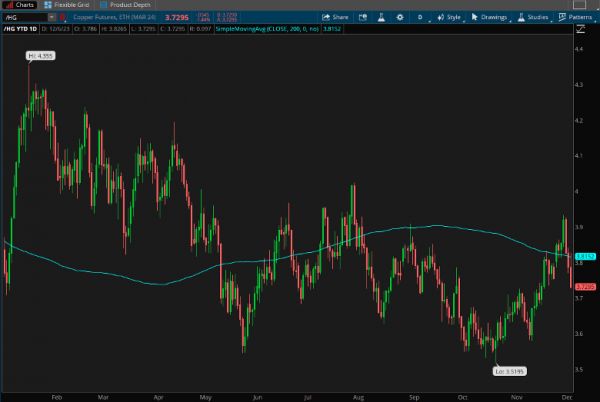Expand the /HG symbol dropdown arrow
This screenshot has height=402, width=600.
(52, 17)
